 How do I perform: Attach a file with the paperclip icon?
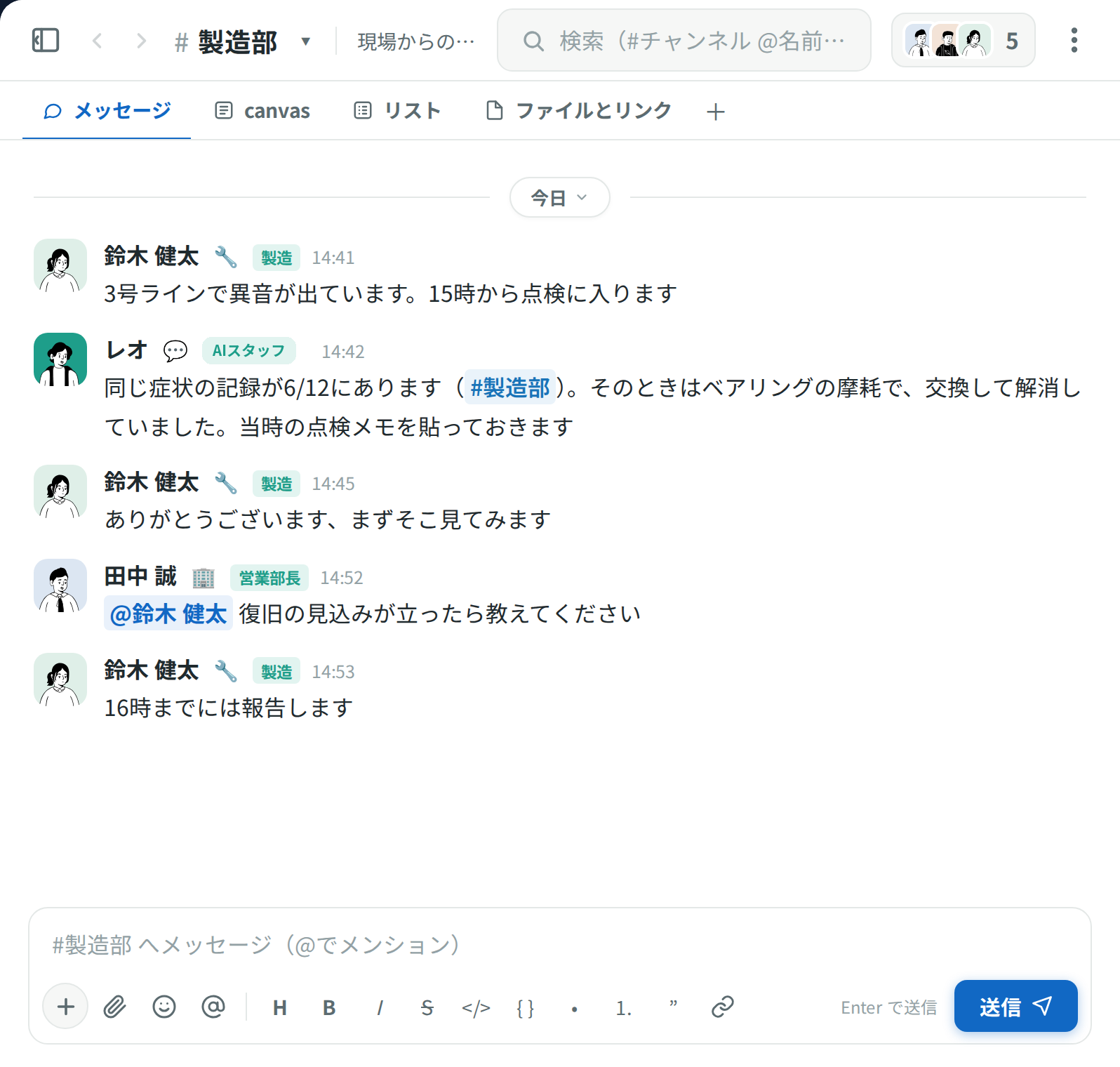(115, 1007)
